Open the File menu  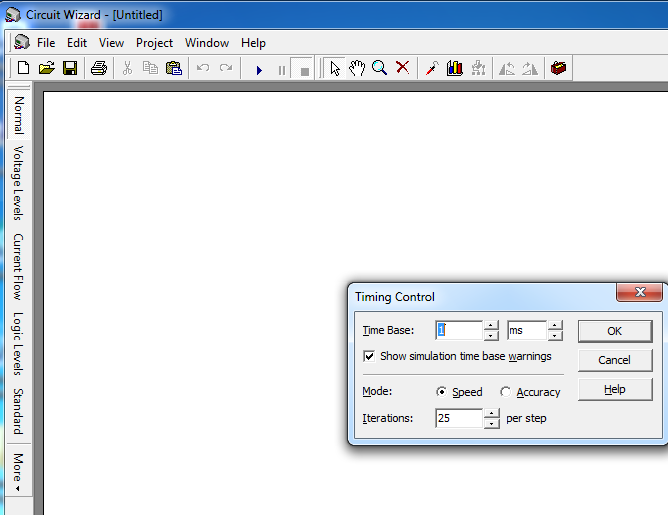point(46,43)
